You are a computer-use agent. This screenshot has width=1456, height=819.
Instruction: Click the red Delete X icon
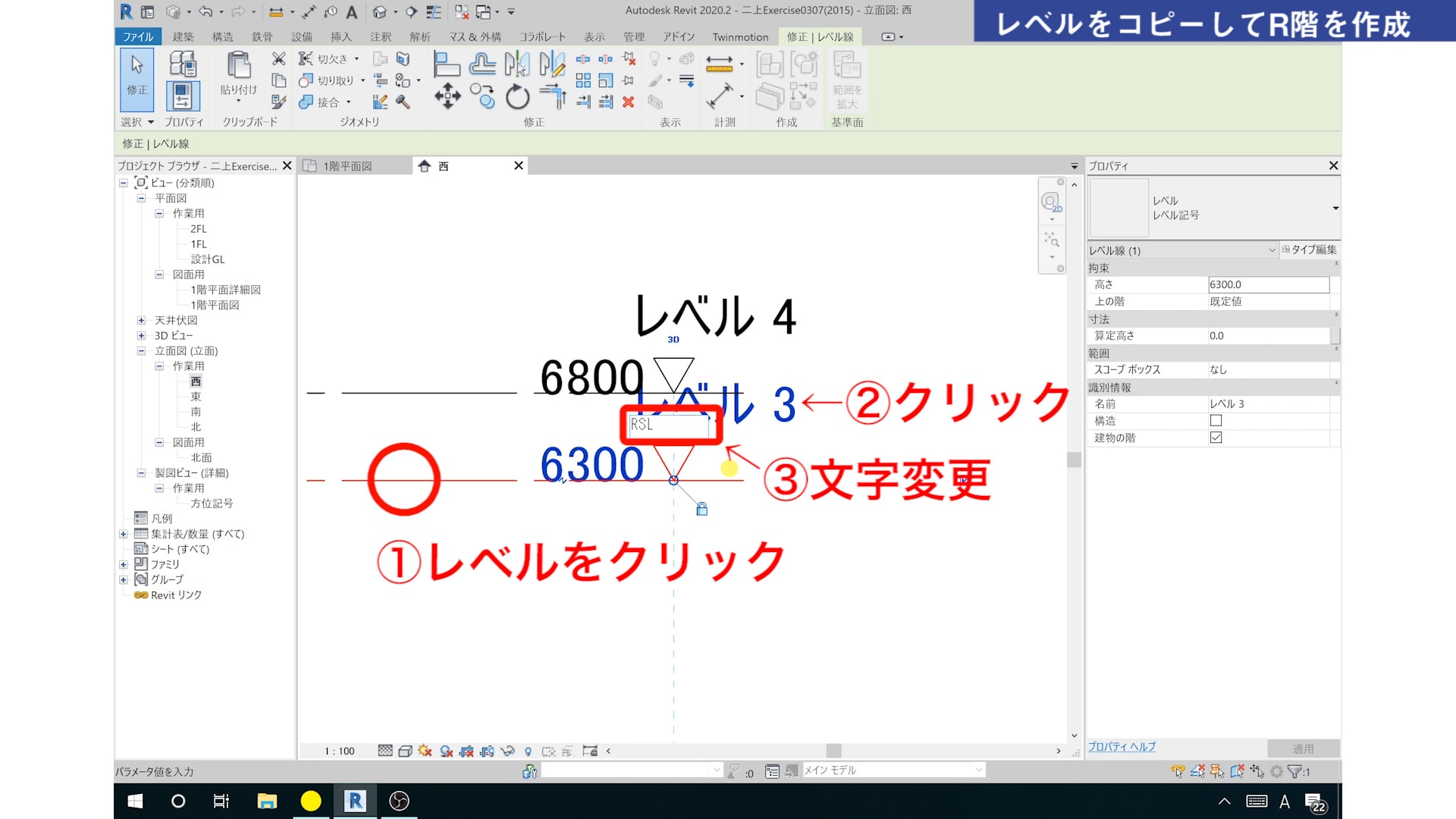628,102
